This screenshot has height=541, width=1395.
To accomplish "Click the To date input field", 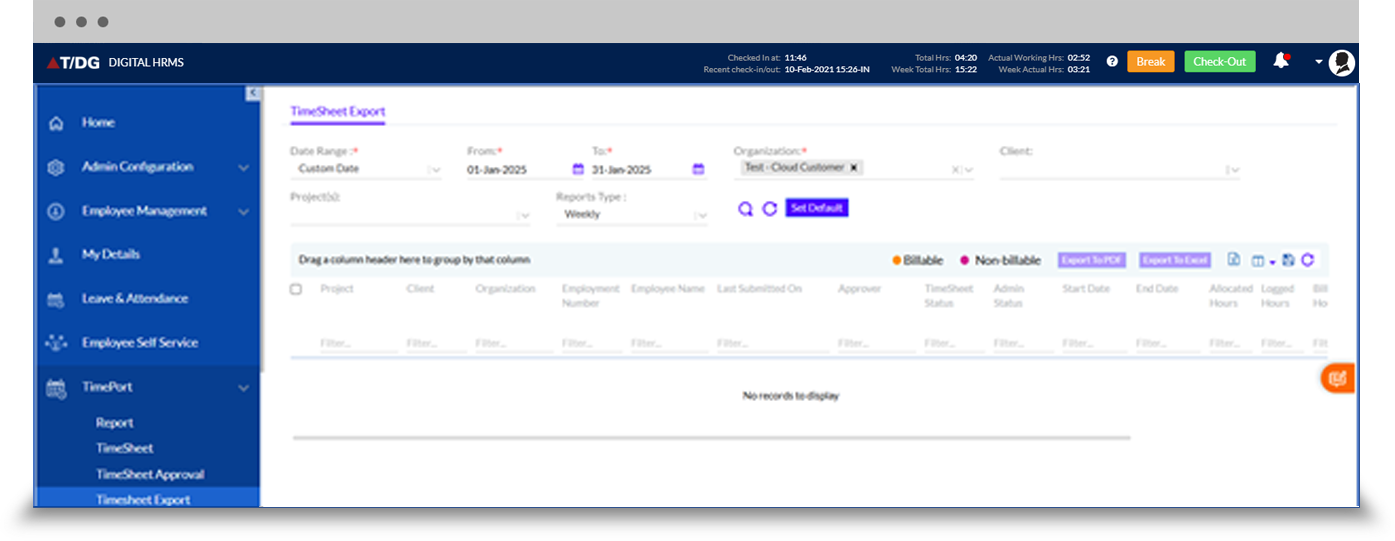I will click(x=640, y=170).
